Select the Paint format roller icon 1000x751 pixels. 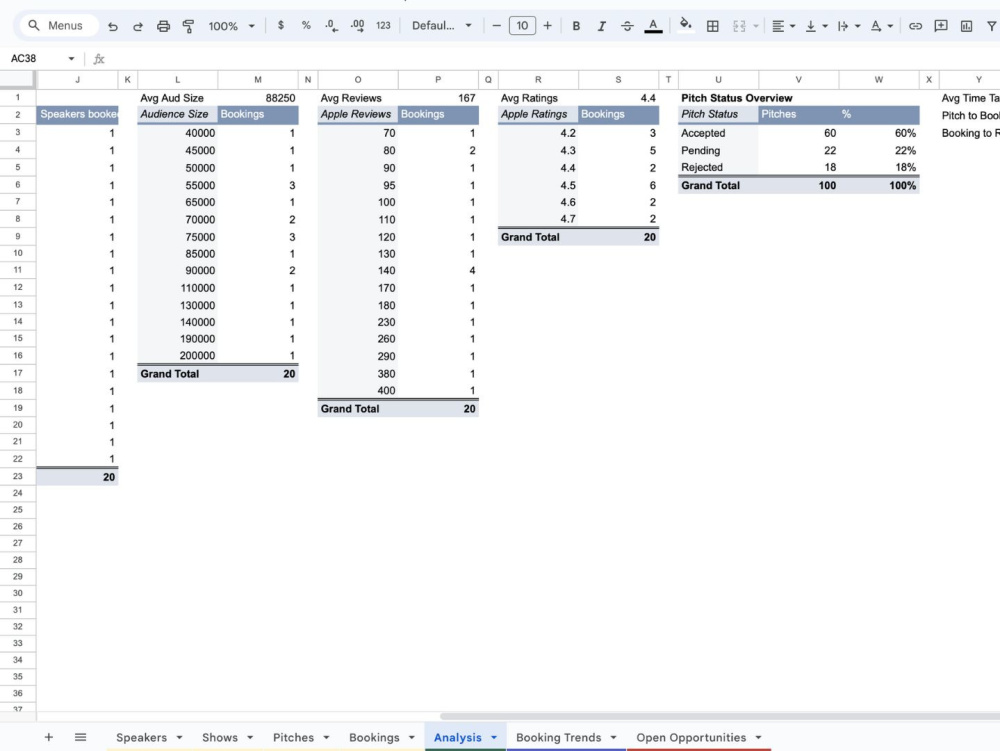click(x=188, y=26)
